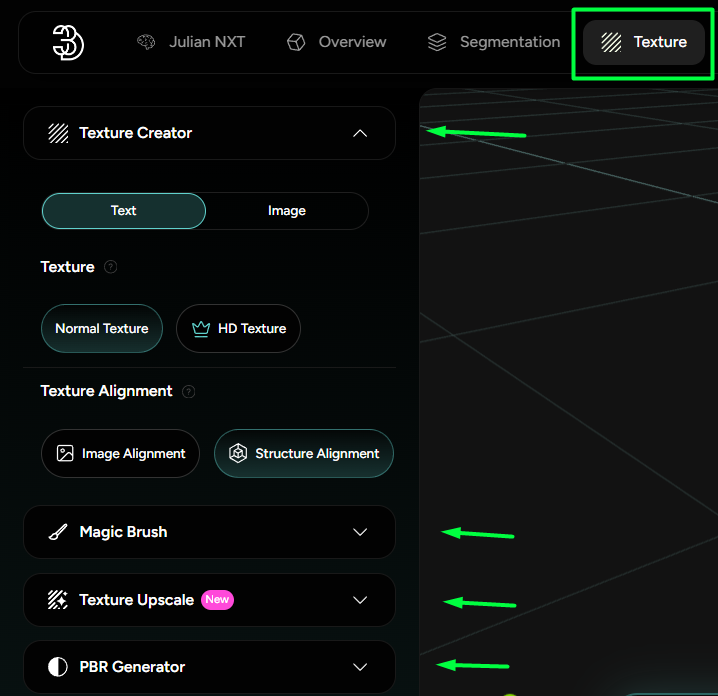This screenshot has width=718, height=696.
Task: Click the Texture Creator title text
Action: click(x=136, y=133)
